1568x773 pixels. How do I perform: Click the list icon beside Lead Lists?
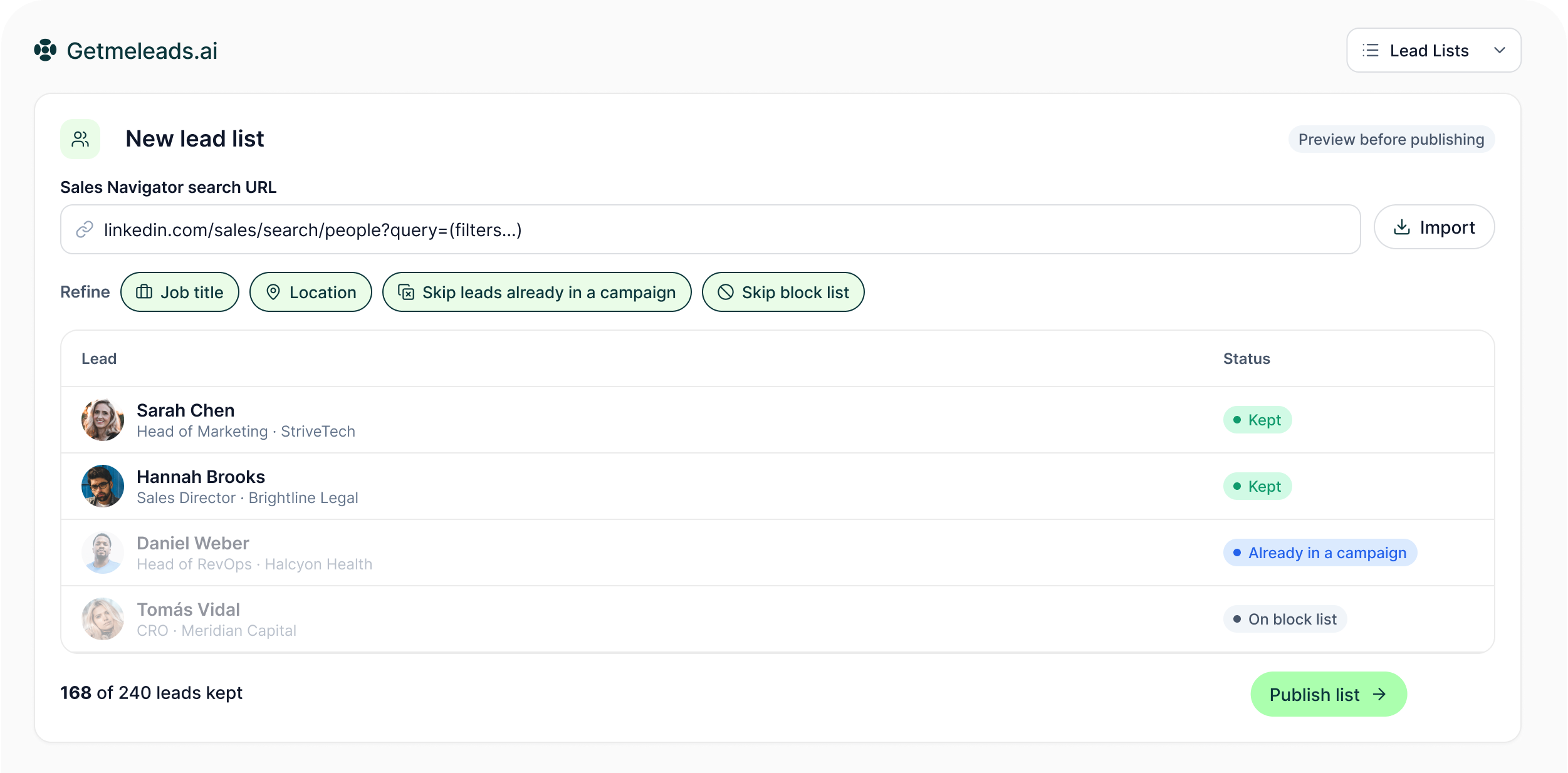click(x=1371, y=50)
